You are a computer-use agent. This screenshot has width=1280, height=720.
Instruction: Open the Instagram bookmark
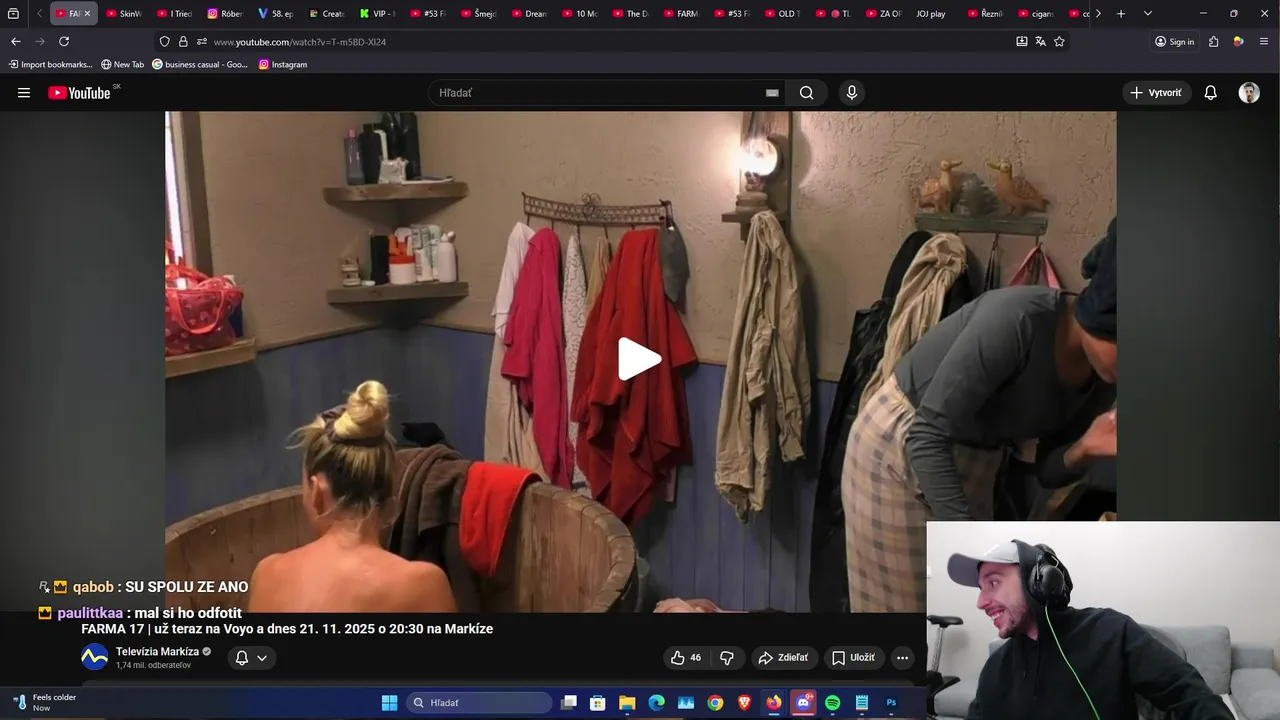click(283, 65)
